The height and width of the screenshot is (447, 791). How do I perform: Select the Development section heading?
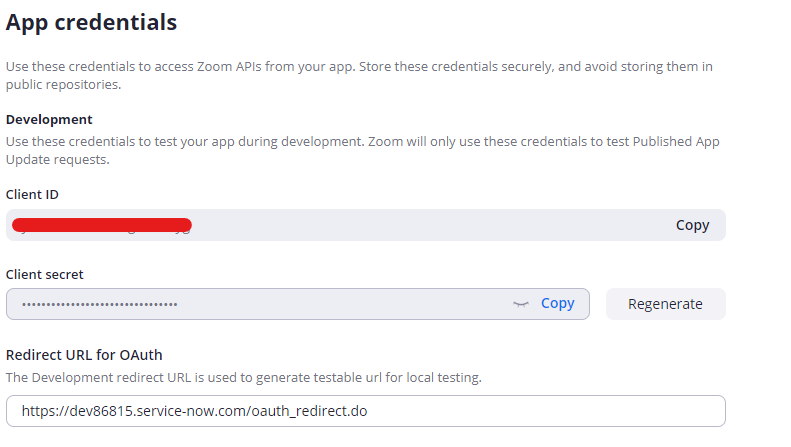(x=49, y=120)
